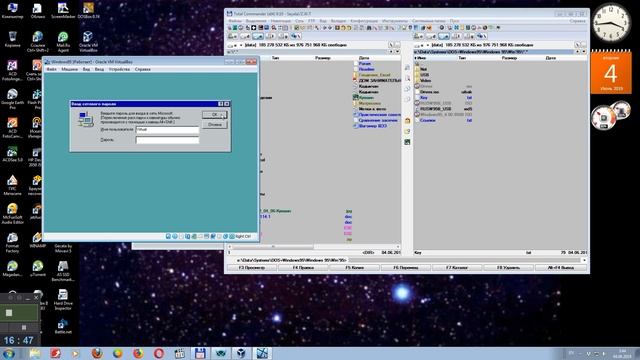Open the right panel directory history dropdown arrow
The image size is (640, 360).
(584, 52)
